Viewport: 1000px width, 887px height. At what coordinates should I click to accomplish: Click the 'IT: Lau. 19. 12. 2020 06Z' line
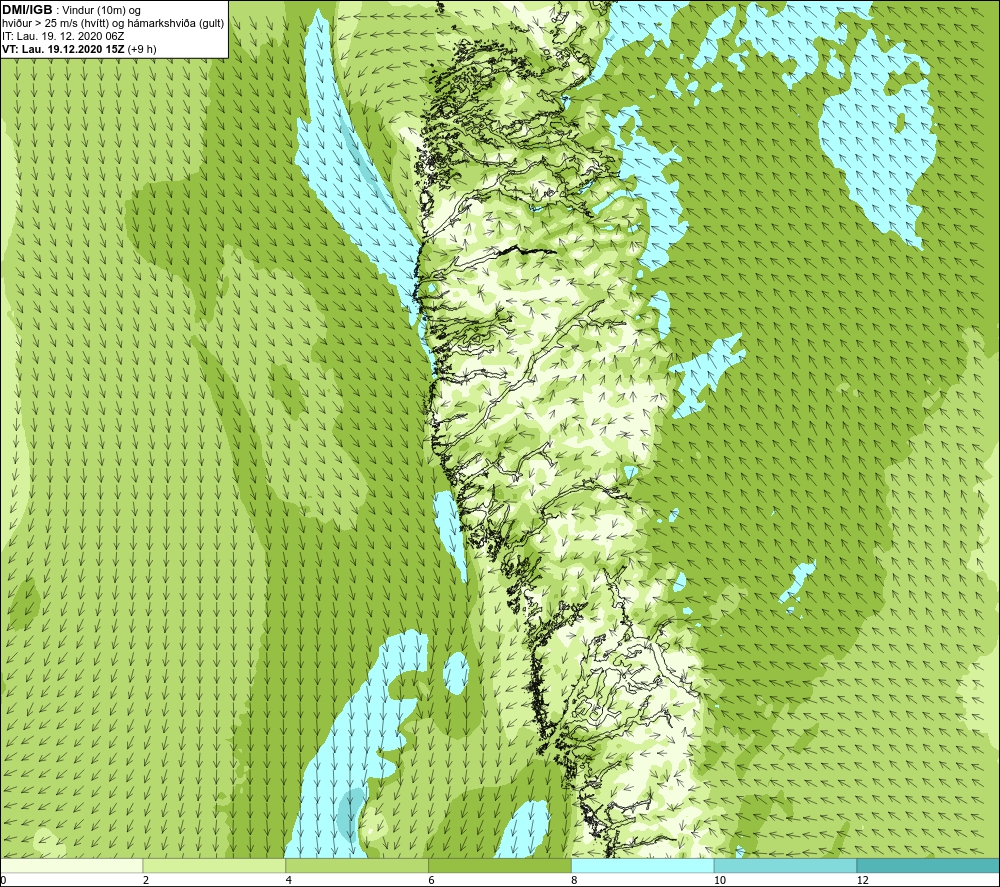tap(63, 36)
